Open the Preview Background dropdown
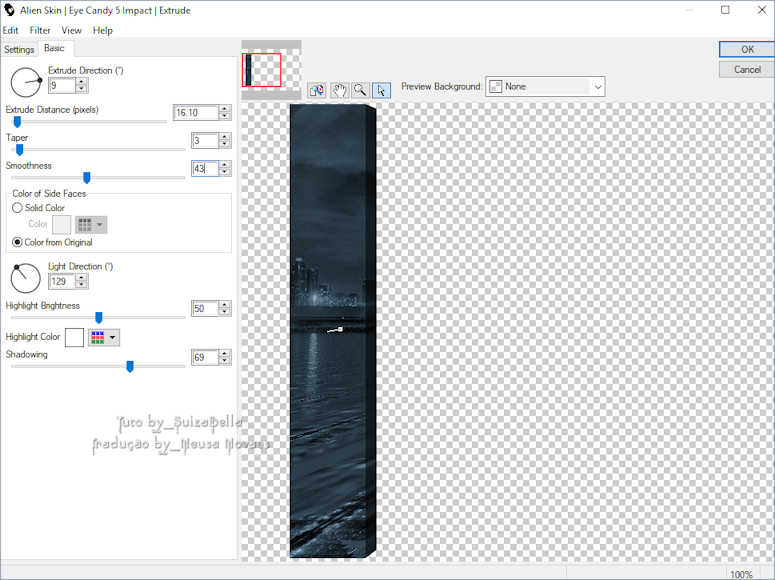The width and height of the screenshot is (775, 580). (545, 87)
